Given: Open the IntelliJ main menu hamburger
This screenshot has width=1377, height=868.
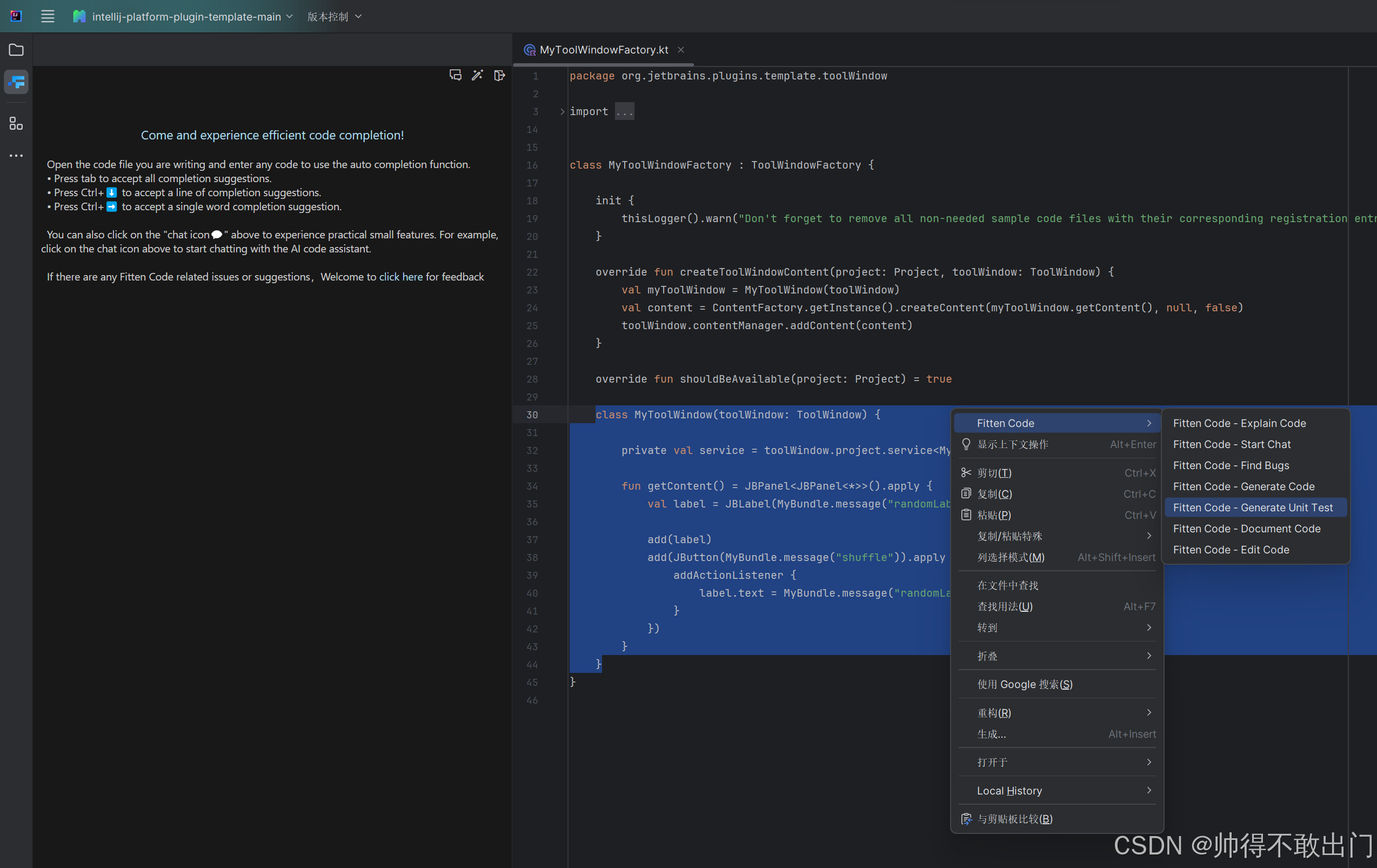Looking at the screenshot, I should click(48, 17).
